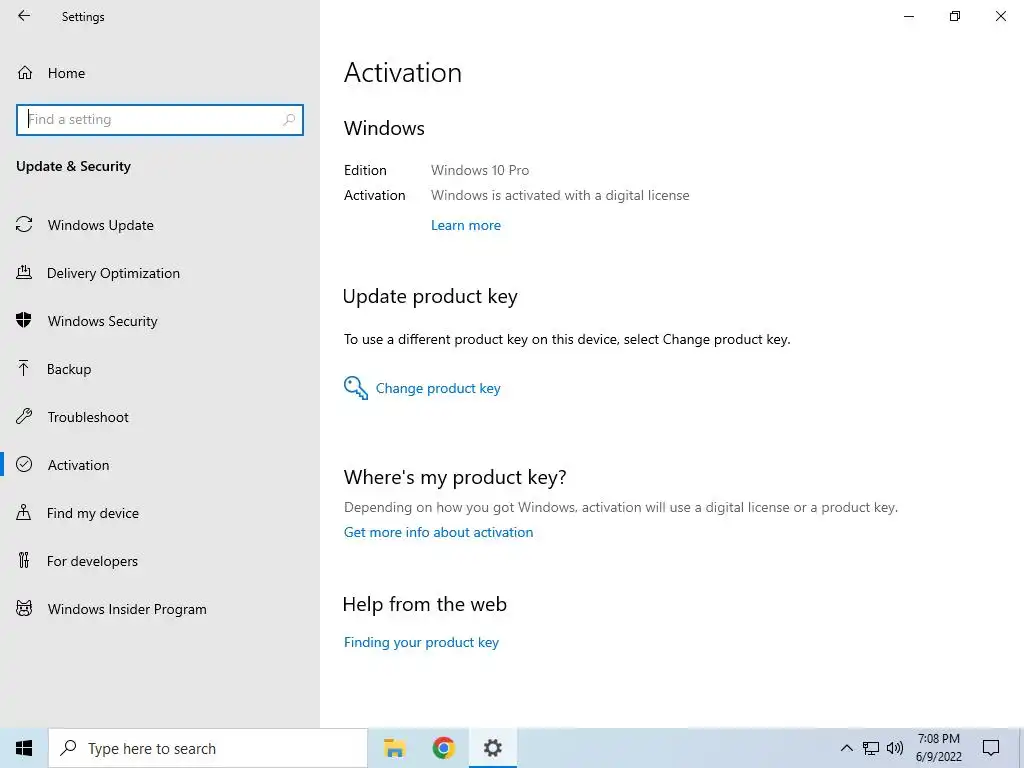Click the Windows 10 Pro edition text

[x=480, y=170]
